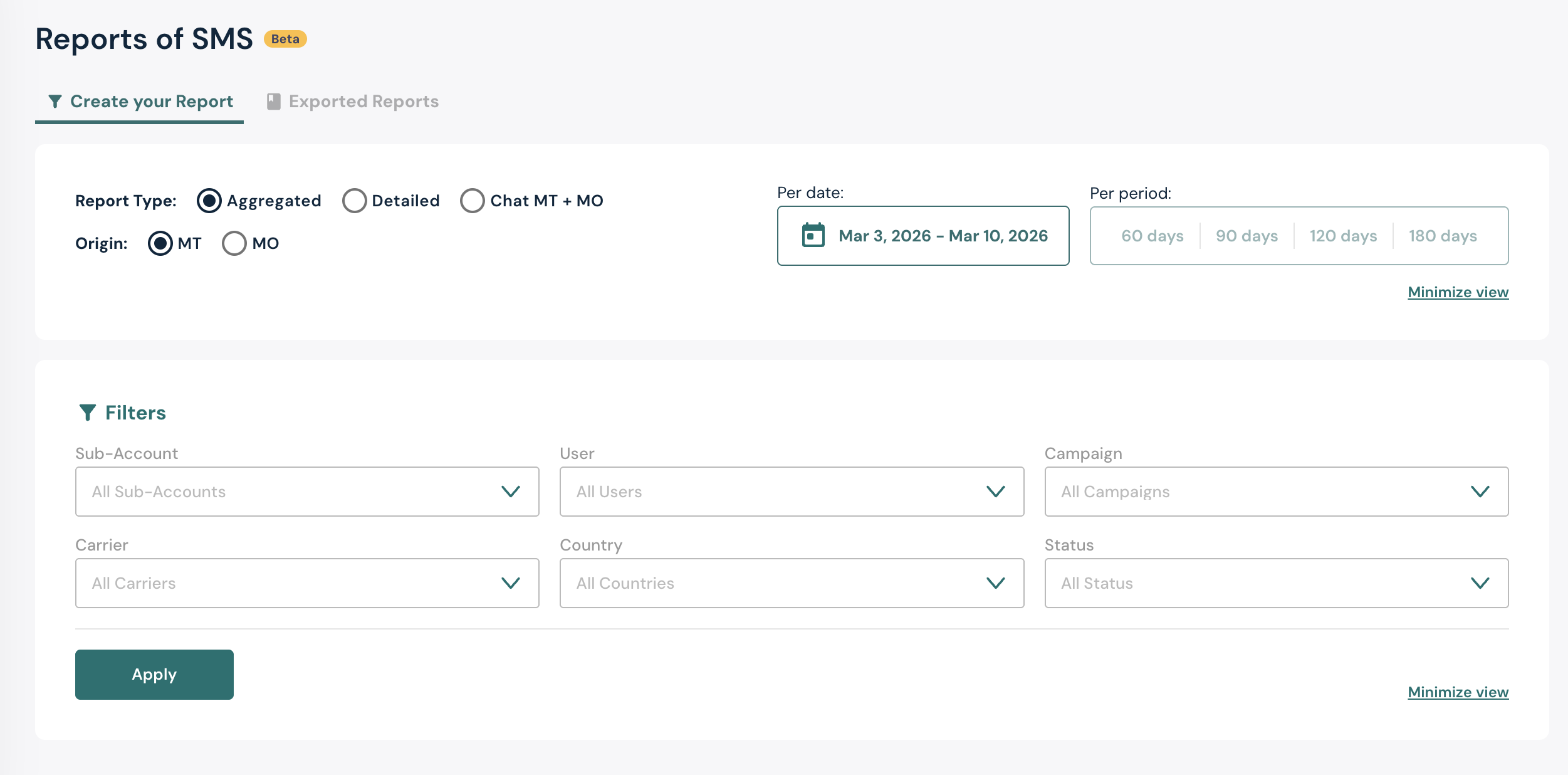The image size is (1568, 775).
Task: Select the Detailed report type
Action: [x=355, y=201]
